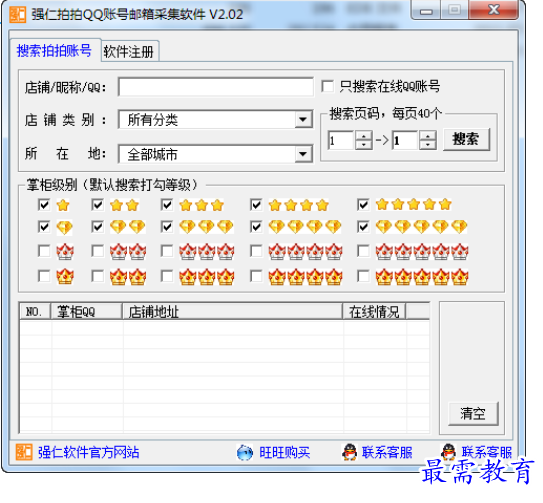543x503 pixels.
Task: Click the first 联系客服 link
Action: pos(387,452)
